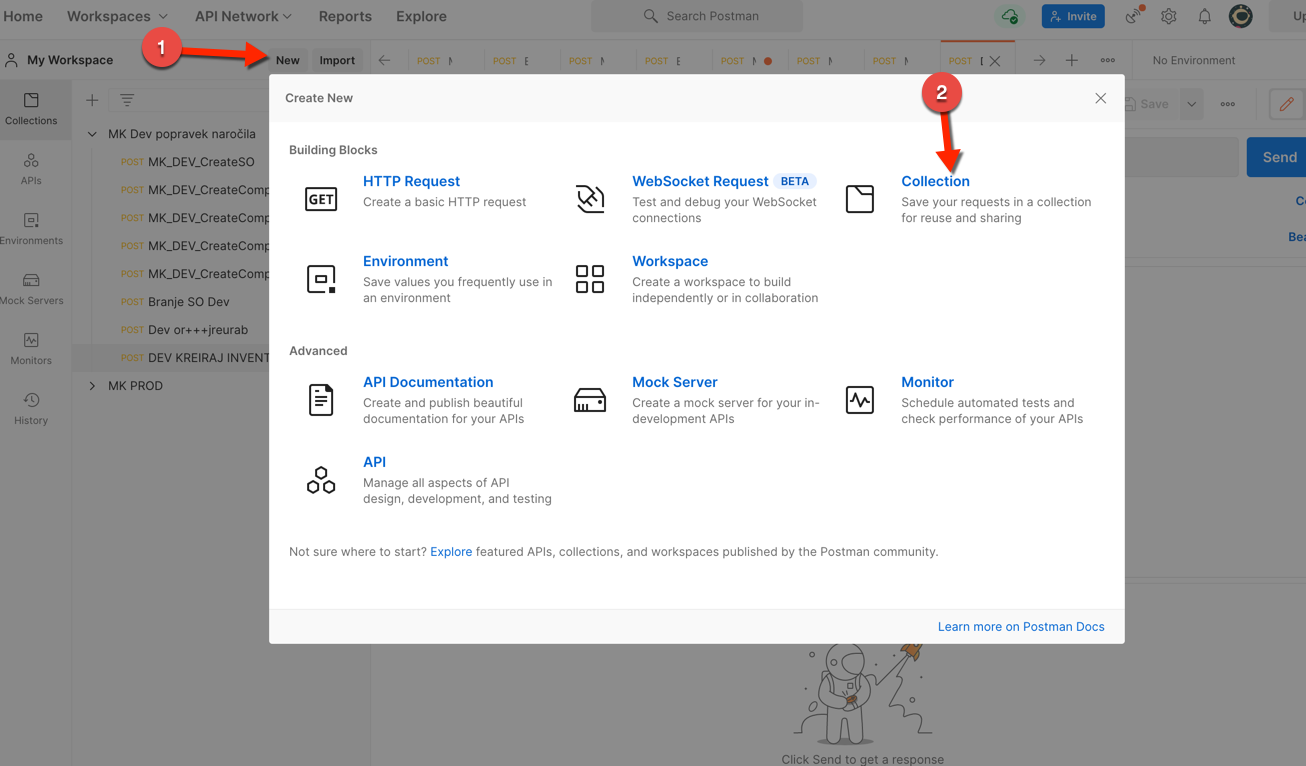Image resolution: width=1306 pixels, height=766 pixels.
Task: Open the Collection link
Action: [x=935, y=181]
